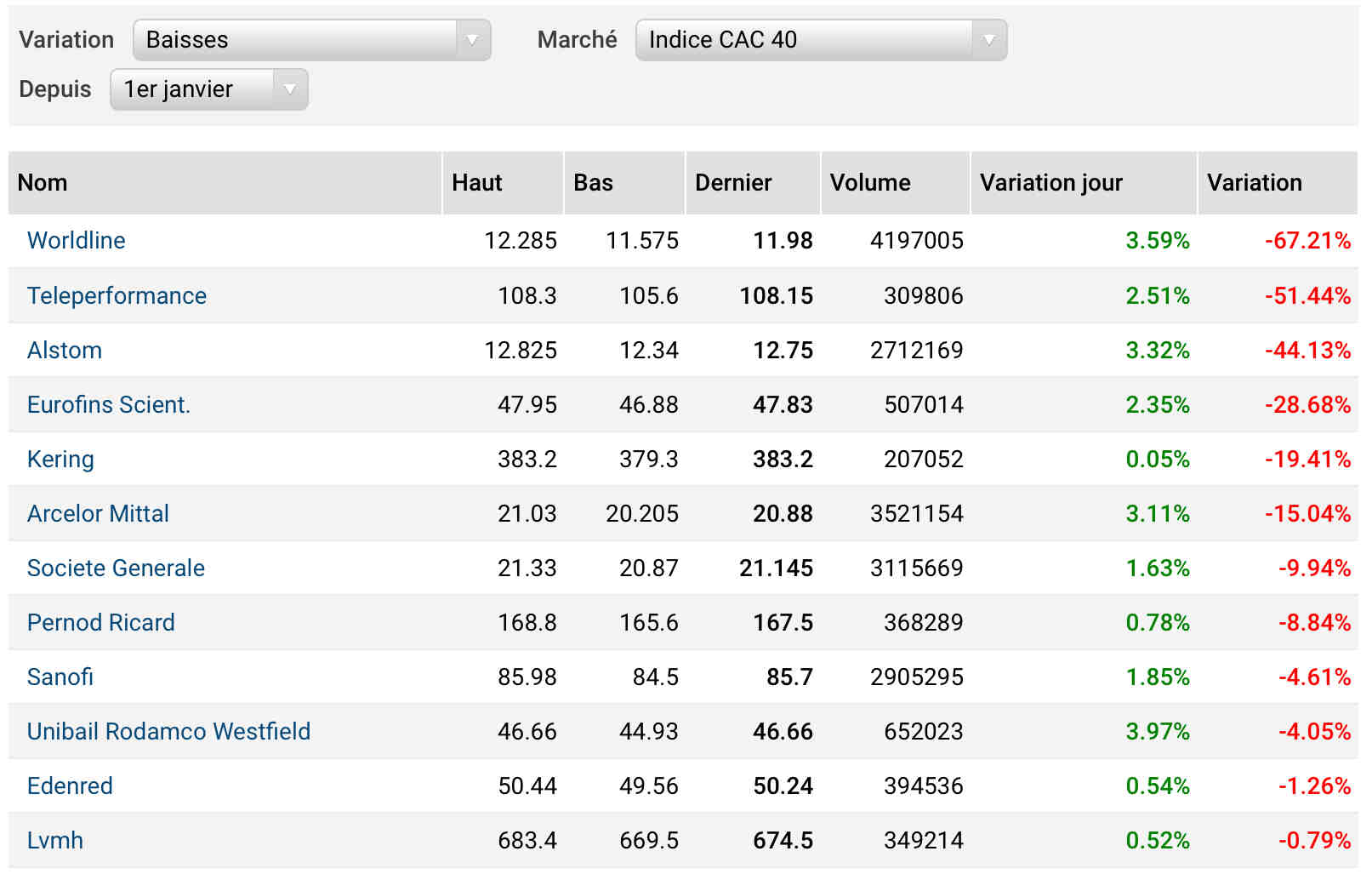Click Worldline volume 4197005
This screenshot has height=874, width=1372.
[x=917, y=241]
